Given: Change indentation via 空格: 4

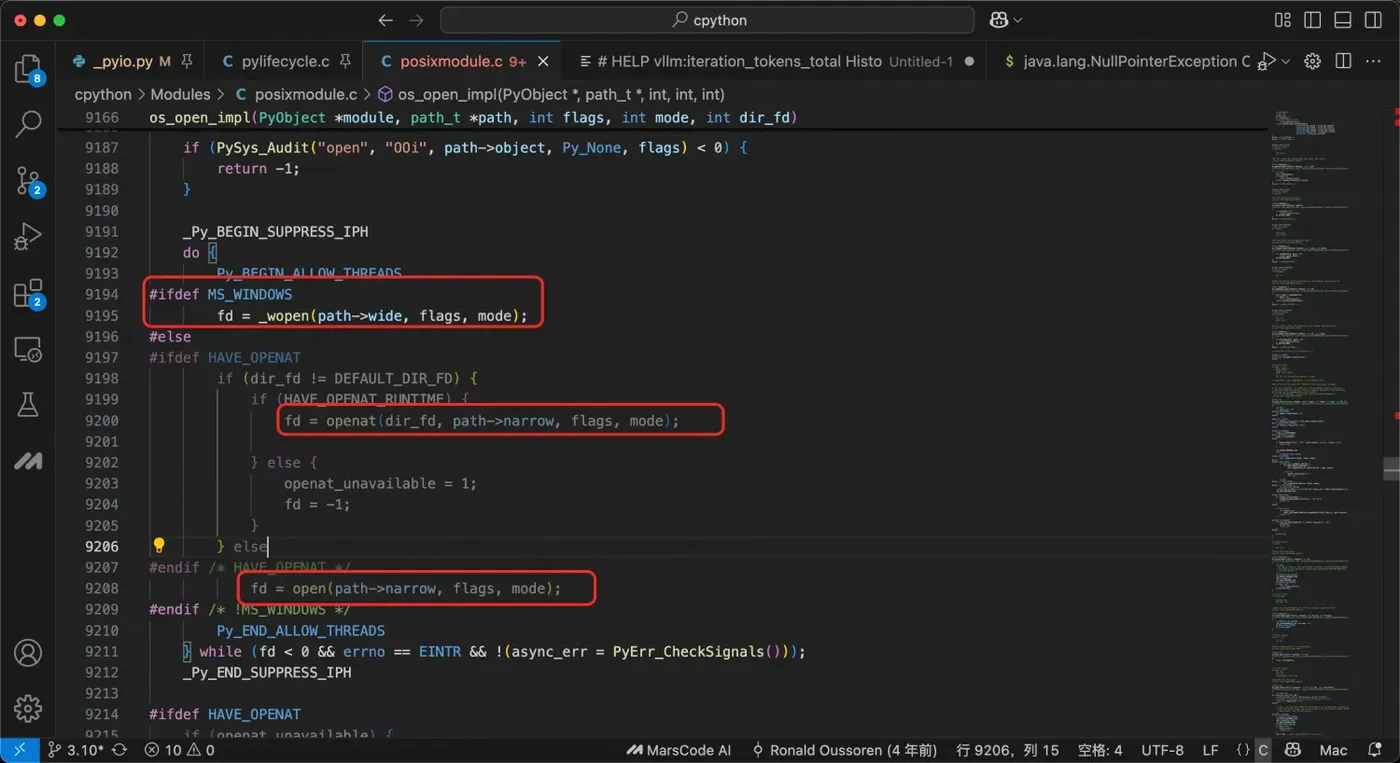Looking at the screenshot, I should pos(1100,750).
